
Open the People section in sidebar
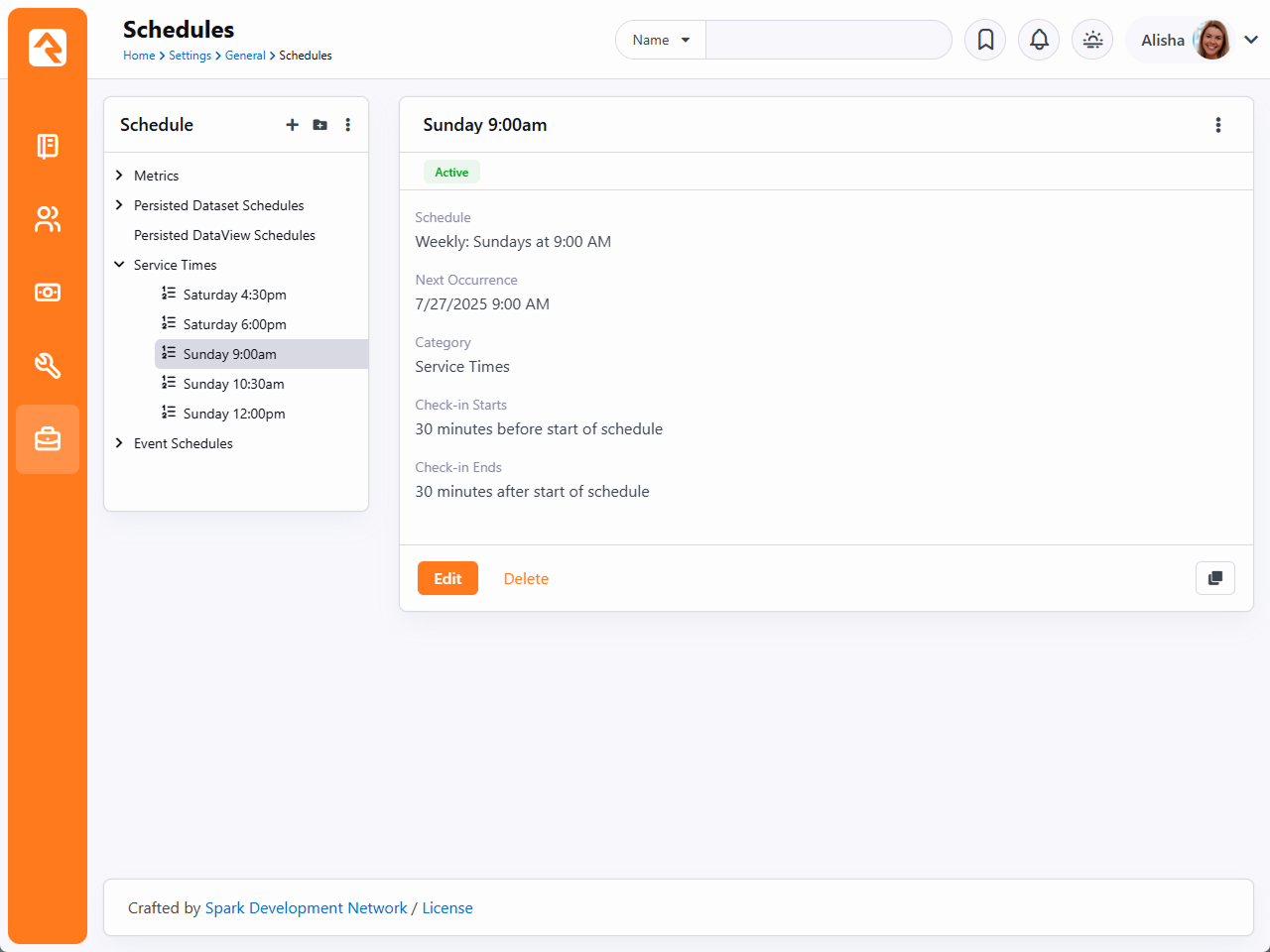coord(48,219)
